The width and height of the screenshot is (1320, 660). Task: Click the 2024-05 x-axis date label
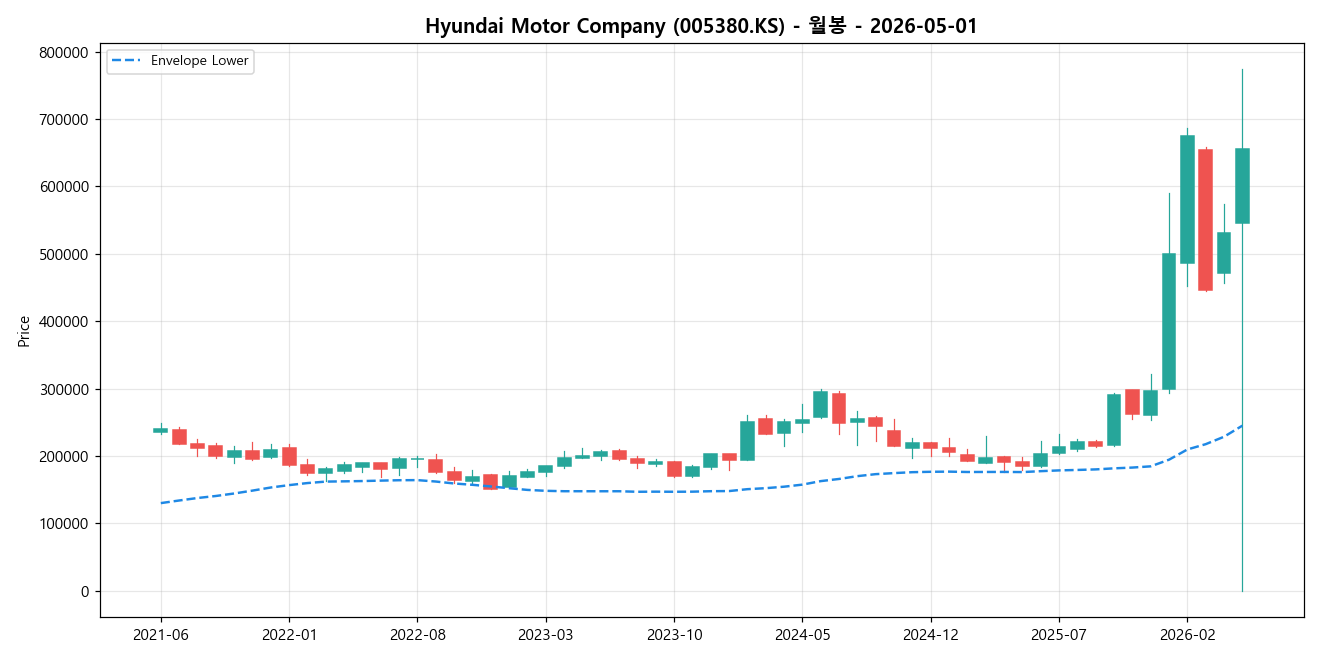[802, 634]
